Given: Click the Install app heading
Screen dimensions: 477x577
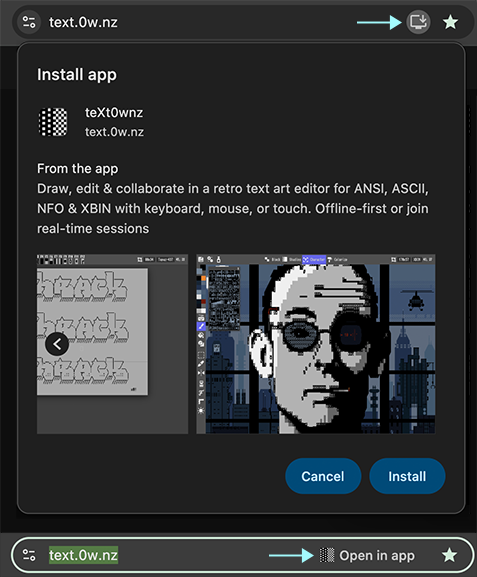Looking at the screenshot, I should (77, 75).
